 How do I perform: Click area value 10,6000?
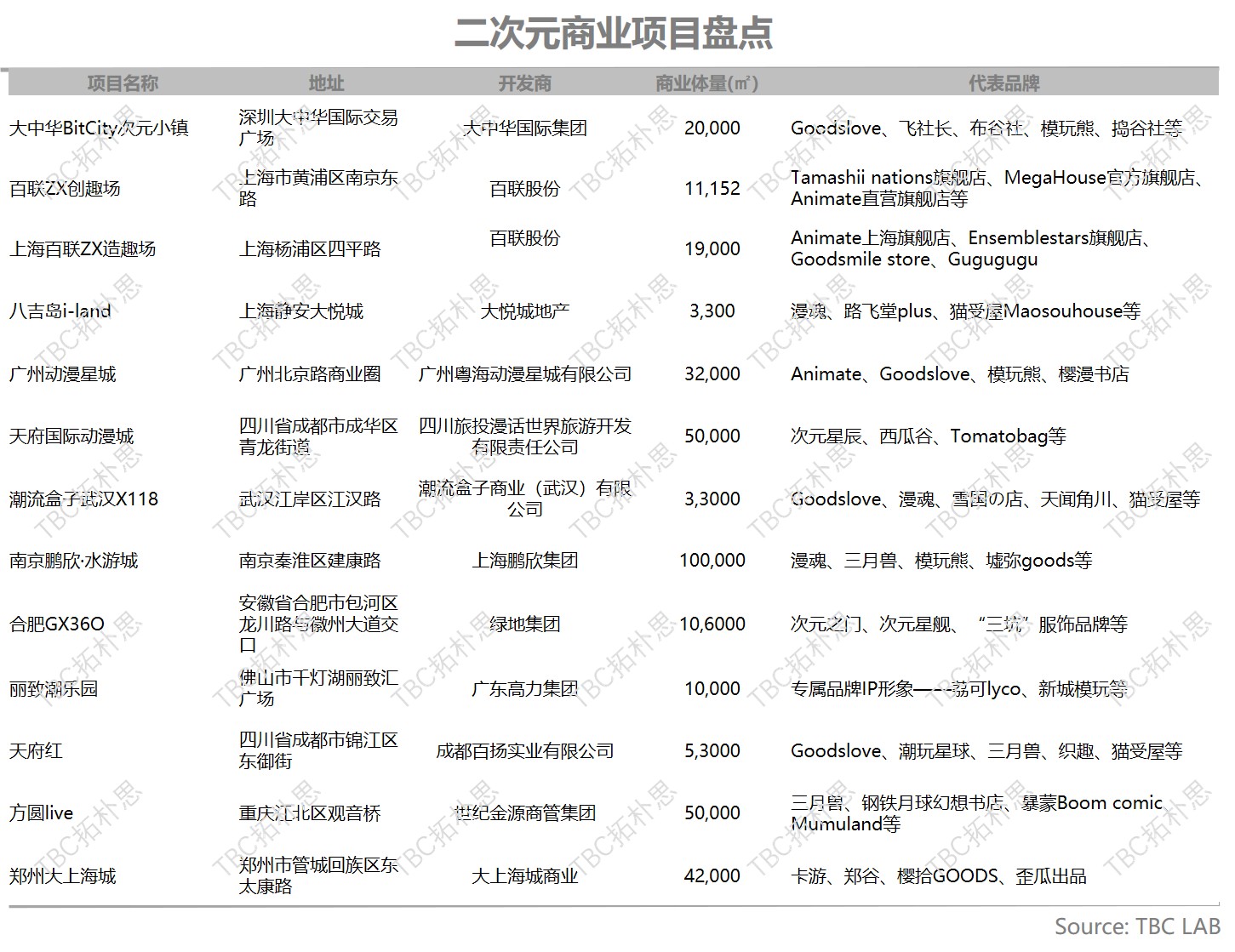click(712, 624)
